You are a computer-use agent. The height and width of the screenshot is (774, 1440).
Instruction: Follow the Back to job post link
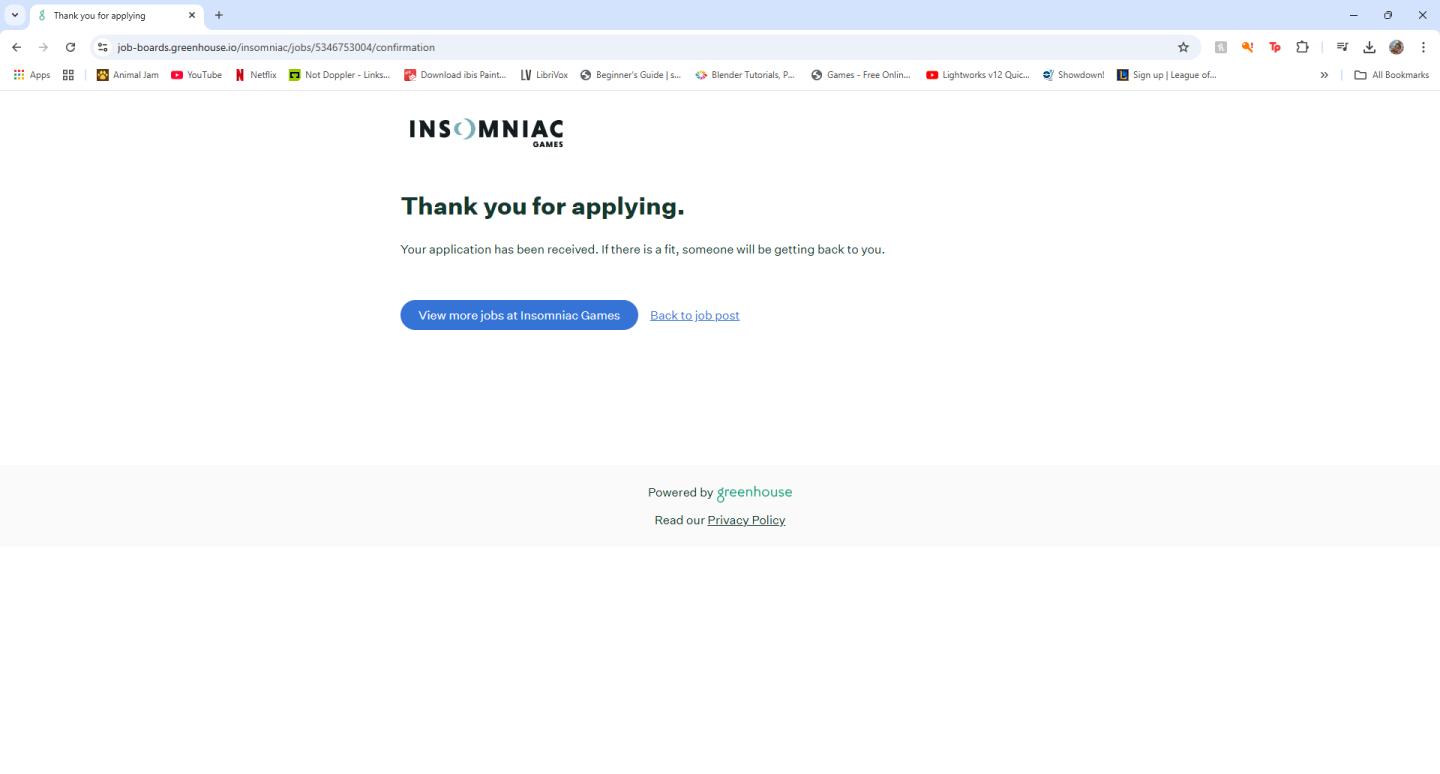click(x=695, y=315)
